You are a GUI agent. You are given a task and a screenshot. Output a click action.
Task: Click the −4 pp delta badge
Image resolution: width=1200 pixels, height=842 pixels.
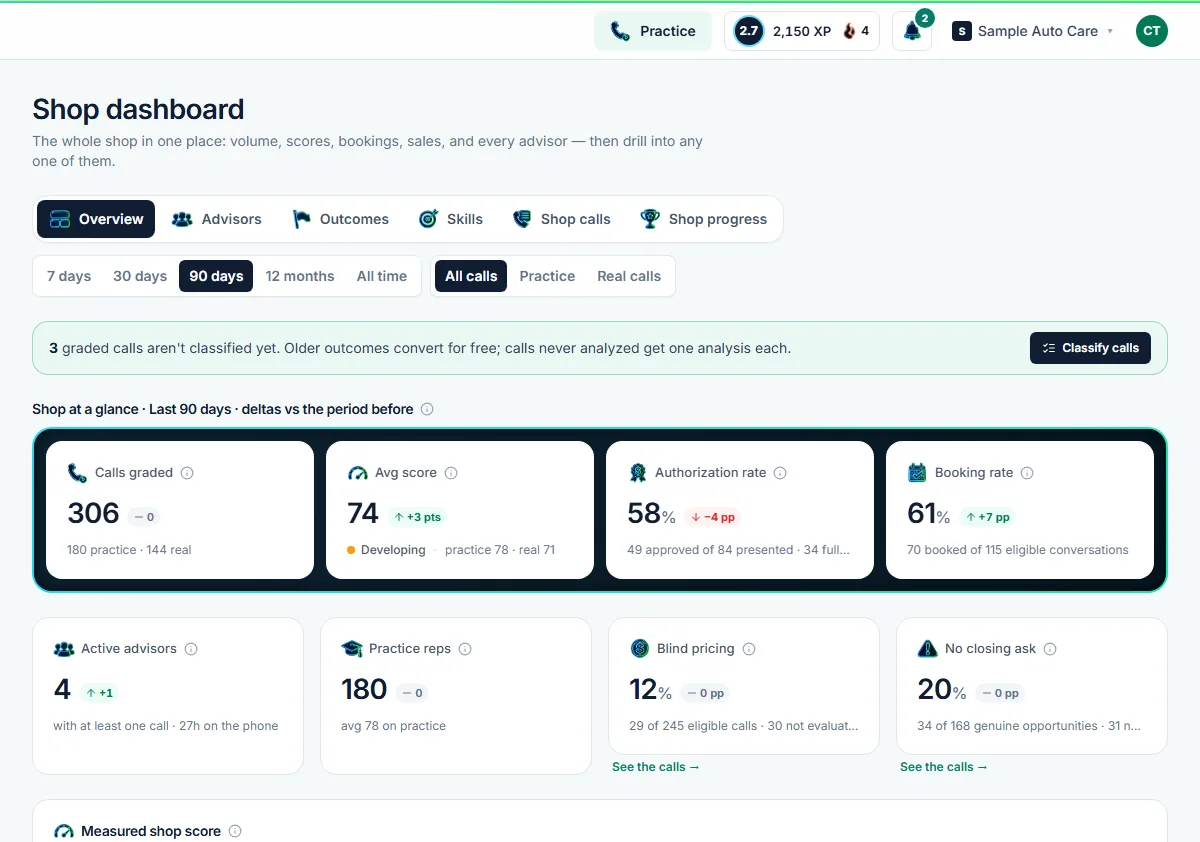[713, 517]
